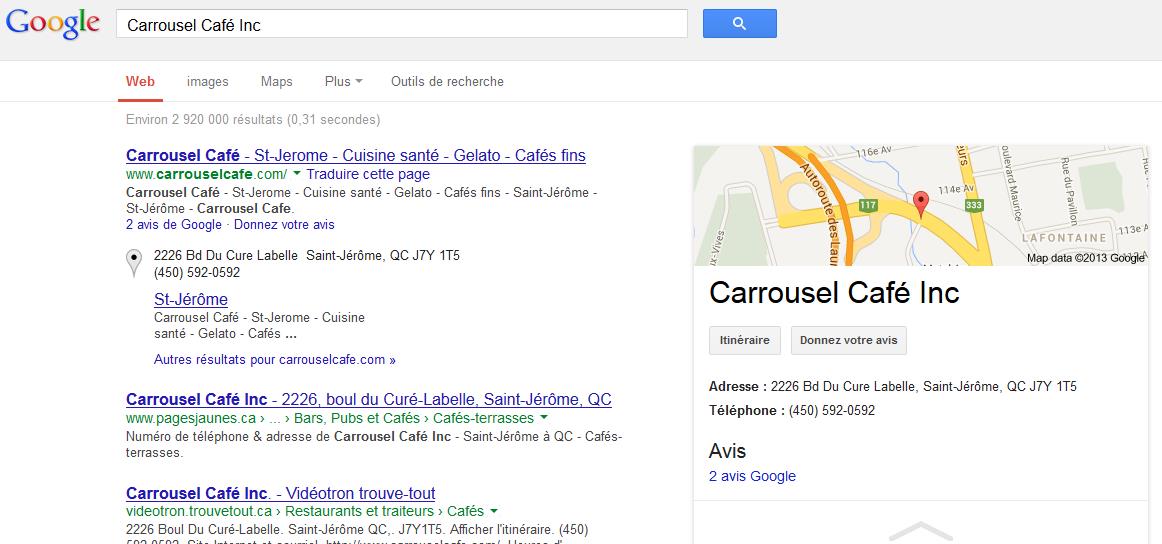The image size is (1162, 544).
Task: Open the St-Jérôme sitelink
Action: (190, 299)
